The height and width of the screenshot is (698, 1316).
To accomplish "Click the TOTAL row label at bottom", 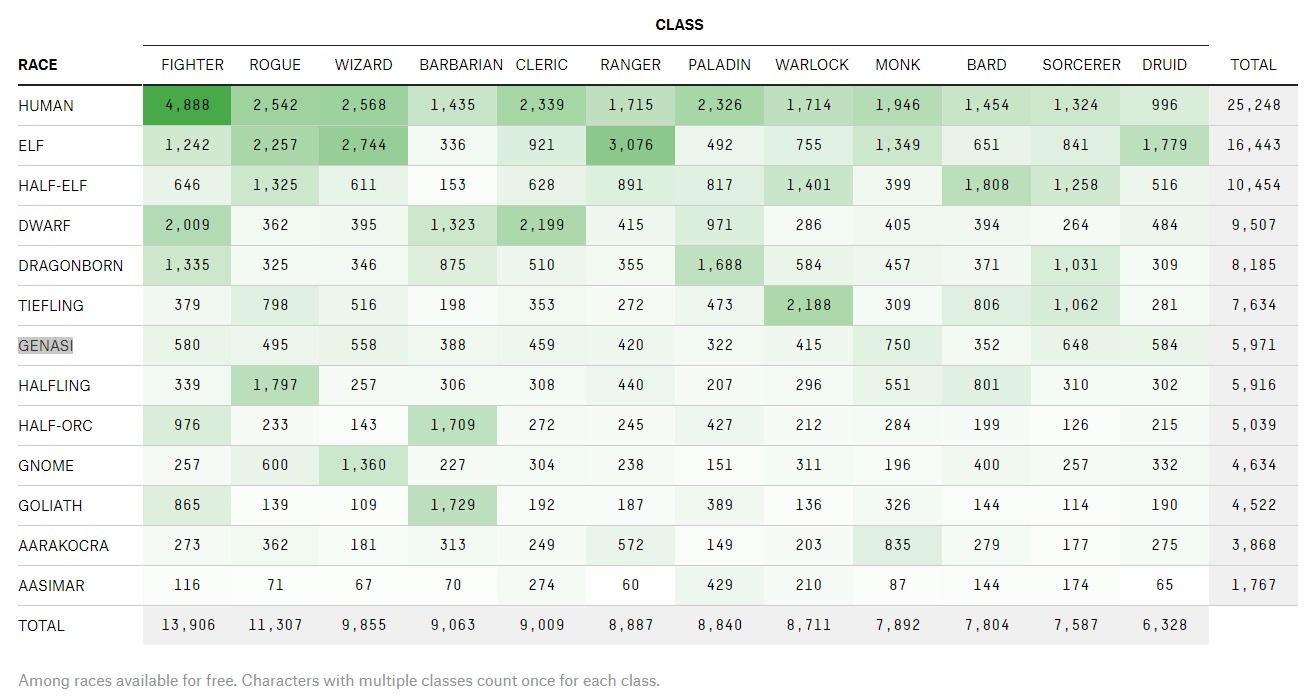I will (x=41, y=626).
